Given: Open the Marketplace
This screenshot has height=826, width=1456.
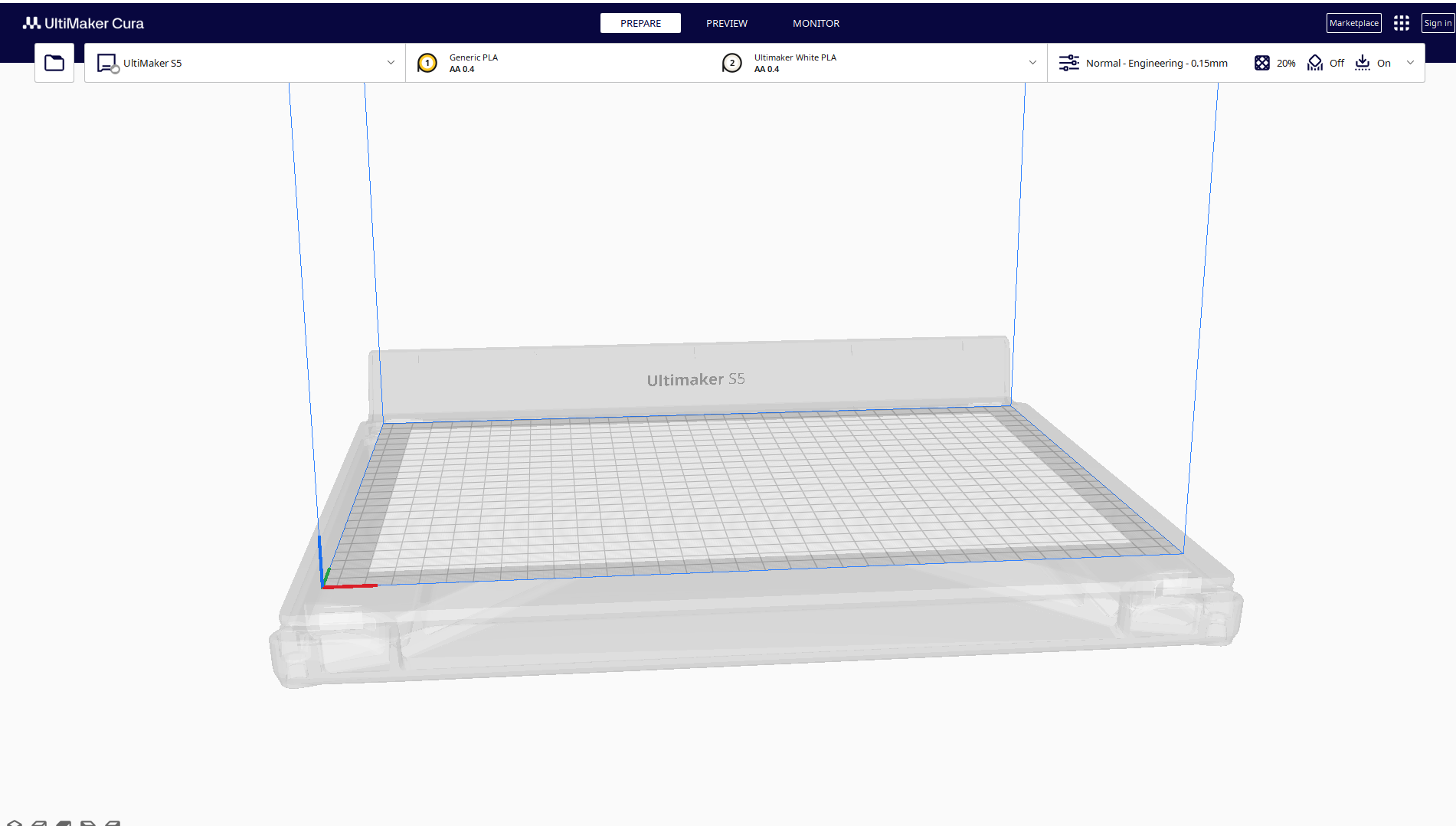Looking at the screenshot, I should (1354, 23).
